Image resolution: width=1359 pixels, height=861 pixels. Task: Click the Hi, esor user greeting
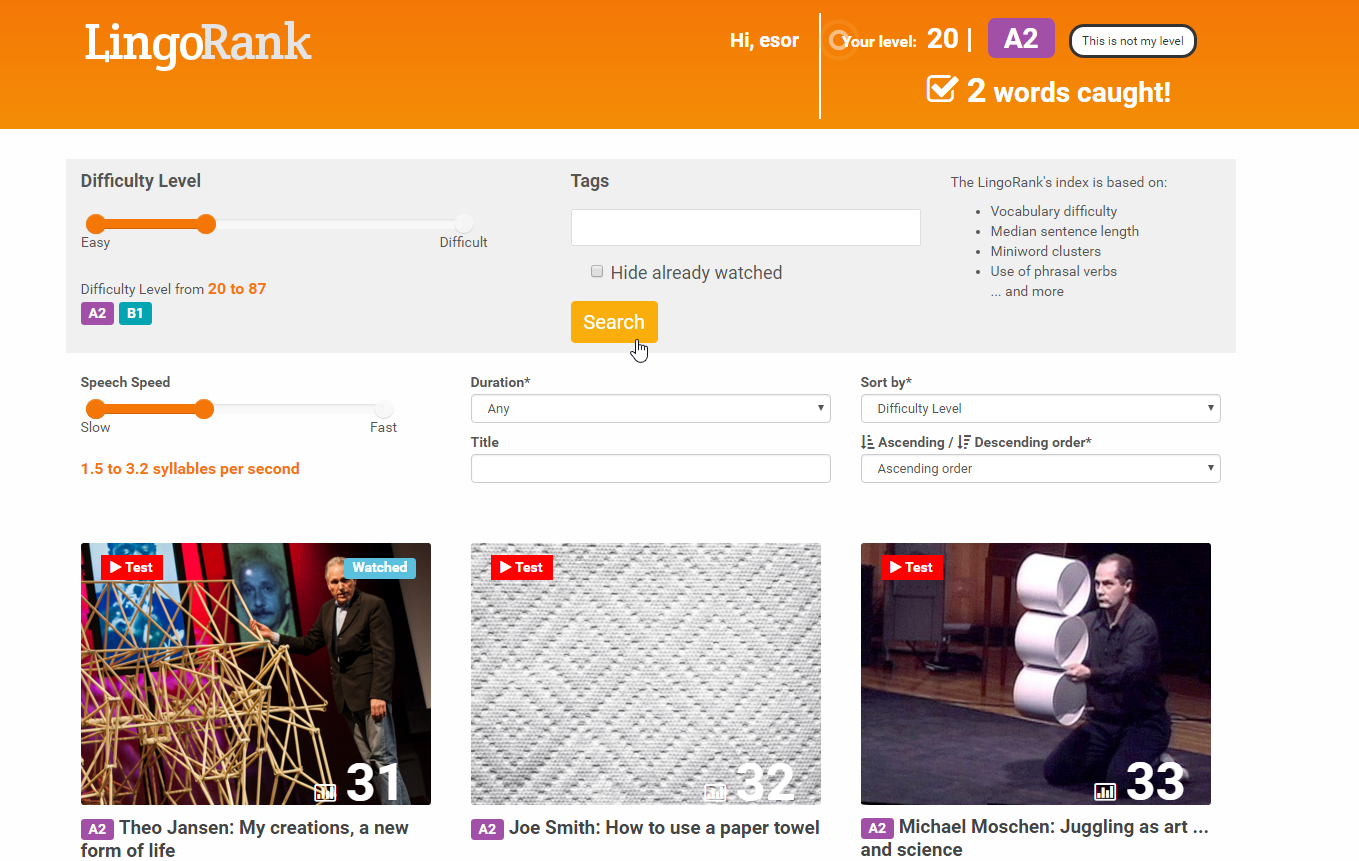point(764,41)
